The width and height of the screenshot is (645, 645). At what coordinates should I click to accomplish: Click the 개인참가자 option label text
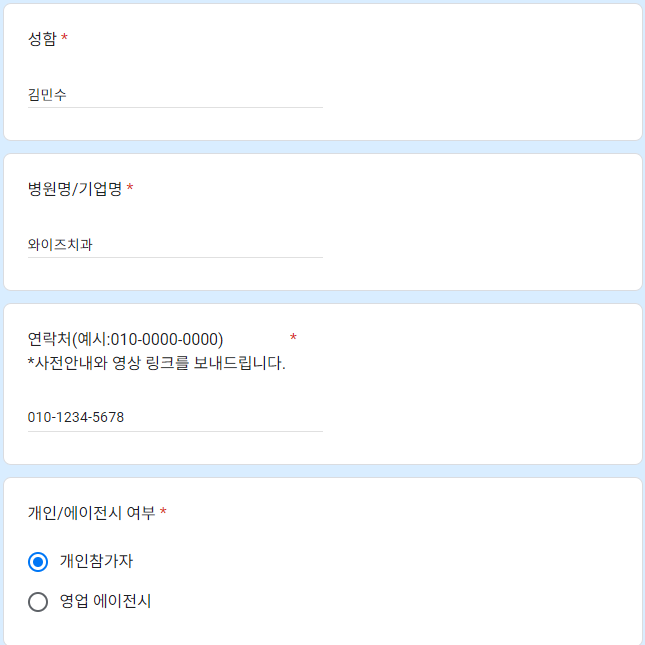coord(96,561)
